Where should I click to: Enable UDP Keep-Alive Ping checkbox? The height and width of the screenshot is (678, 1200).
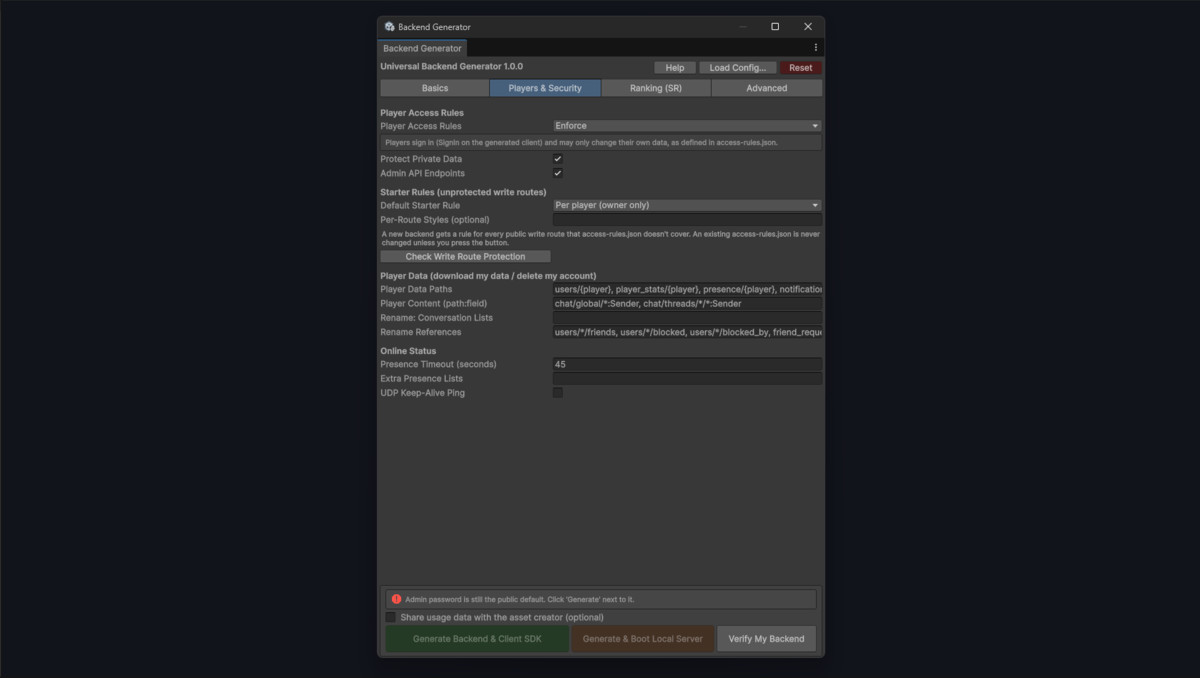click(x=558, y=393)
